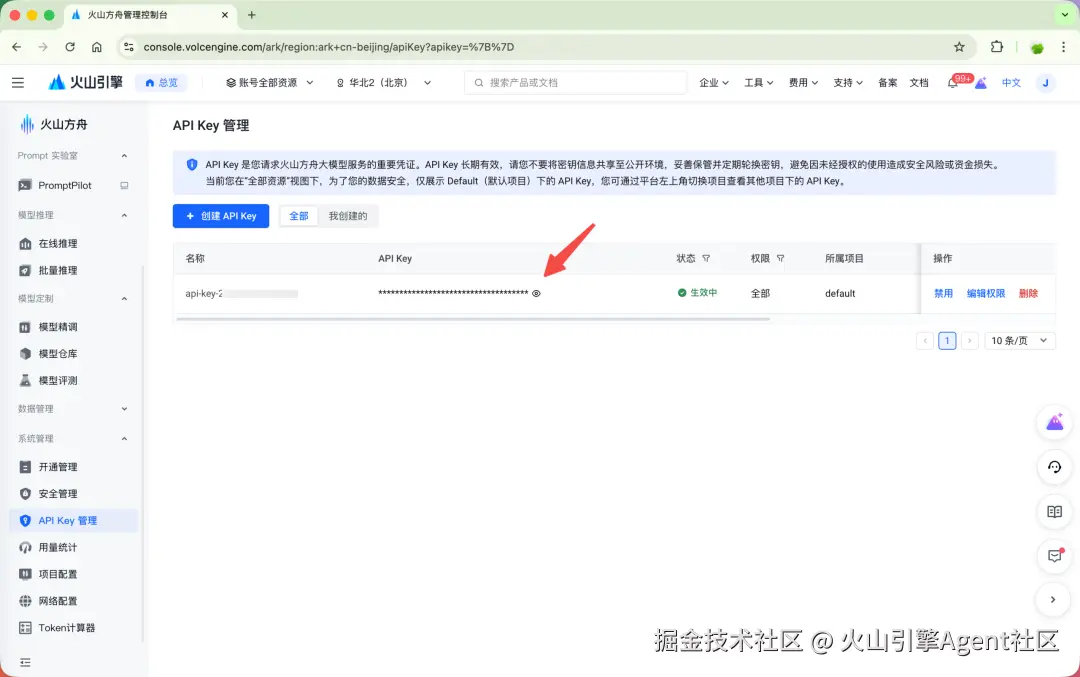
Task: Open the hamburger menu beside Volcengine logo
Action: coord(18,83)
